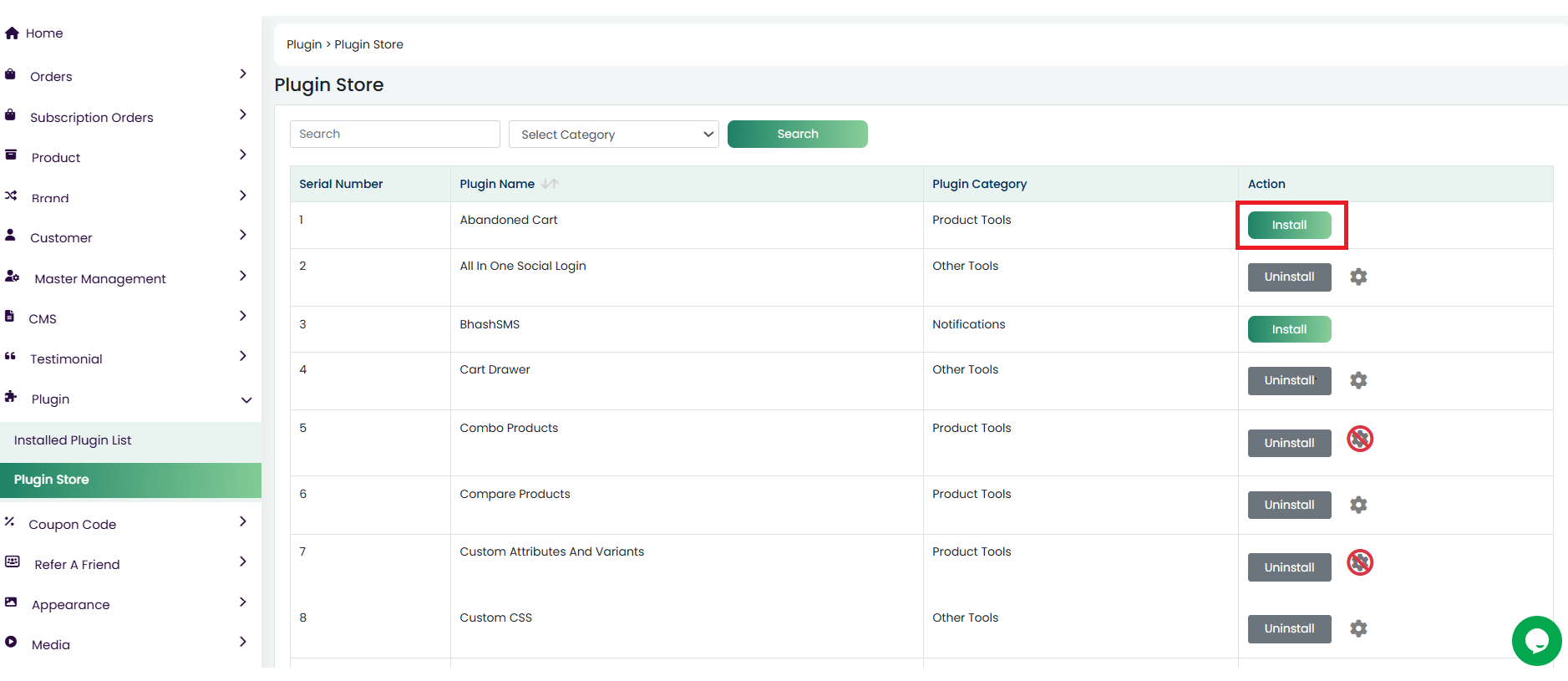This screenshot has height=681, width=1568.
Task: Collapse the Plugin sidebar section
Action: pyautogui.click(x=246, y=400)
